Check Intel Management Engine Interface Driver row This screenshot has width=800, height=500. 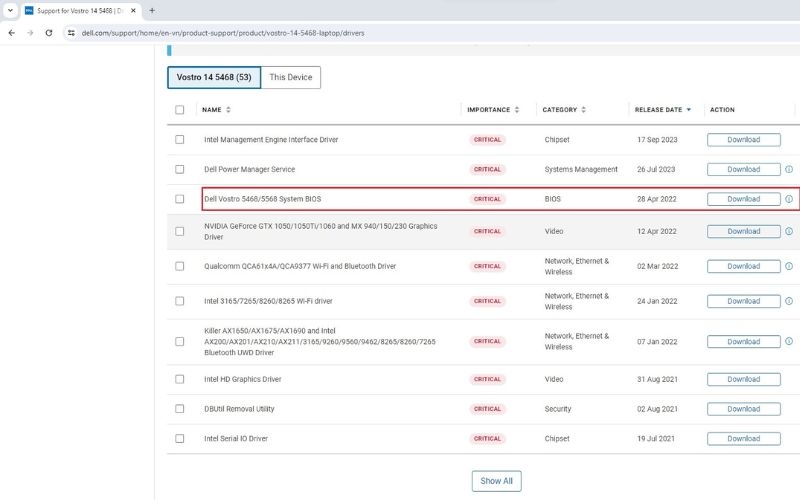tap(180, 139)
